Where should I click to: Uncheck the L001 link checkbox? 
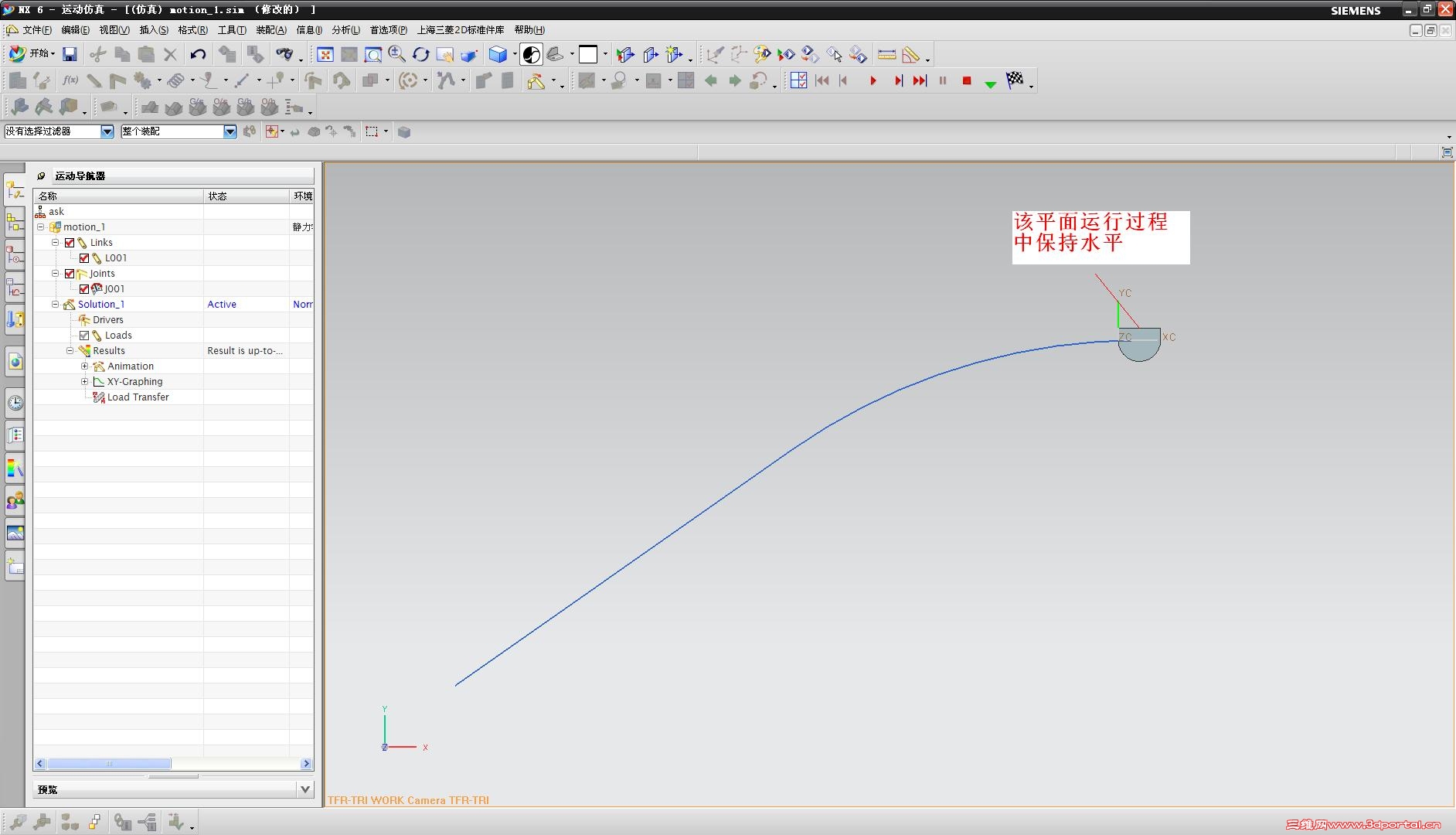point(84,258)
